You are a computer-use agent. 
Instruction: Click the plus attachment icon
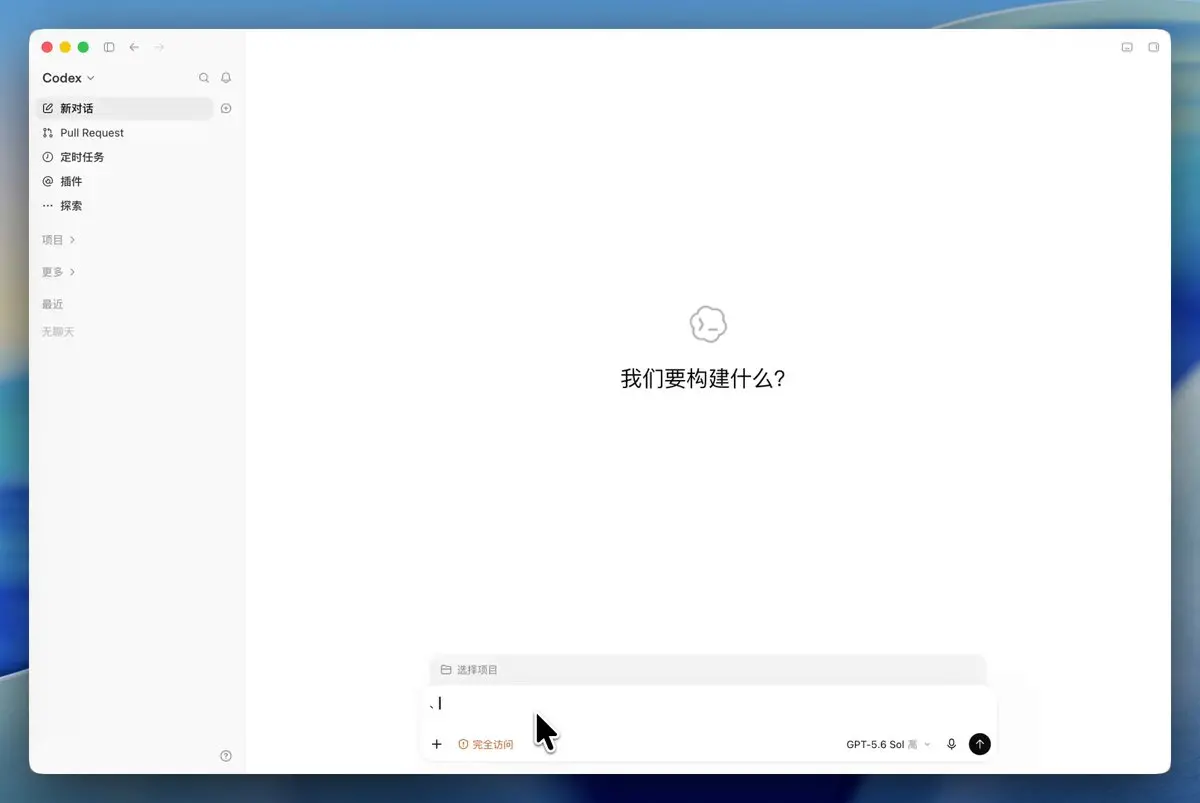[436, 744]
